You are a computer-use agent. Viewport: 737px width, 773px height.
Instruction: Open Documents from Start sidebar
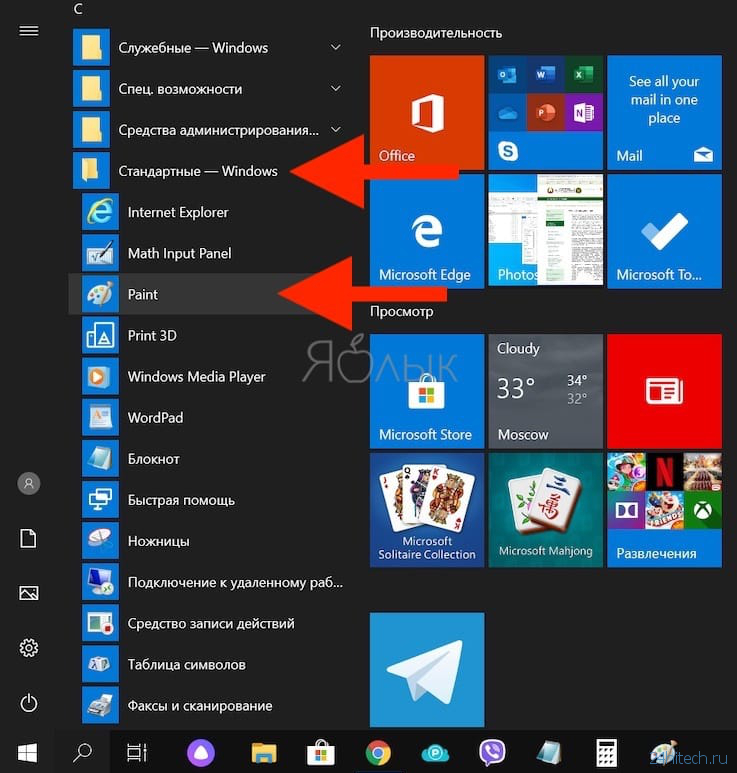pos(29,538)
